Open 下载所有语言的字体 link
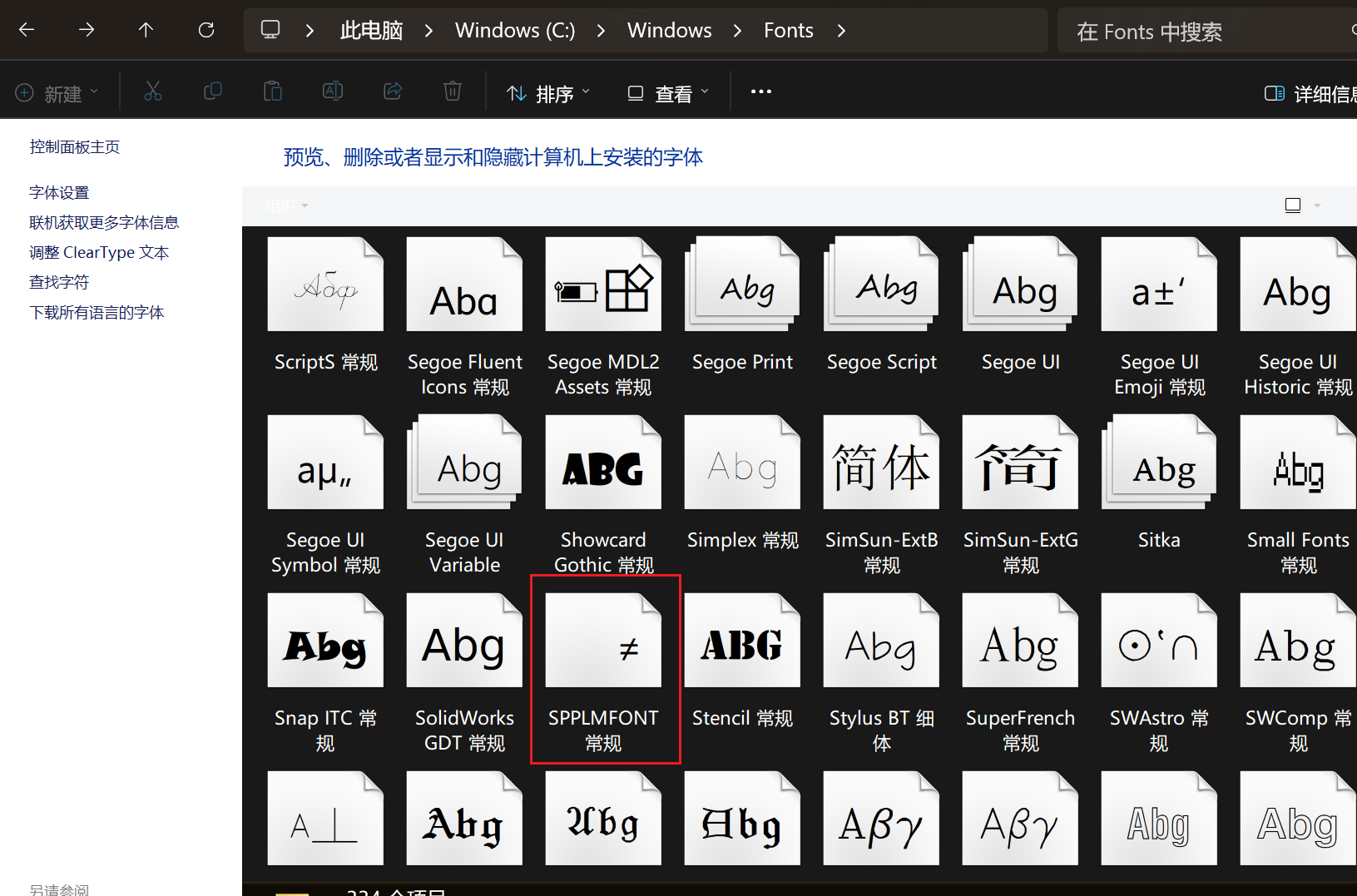 [97, 313]
